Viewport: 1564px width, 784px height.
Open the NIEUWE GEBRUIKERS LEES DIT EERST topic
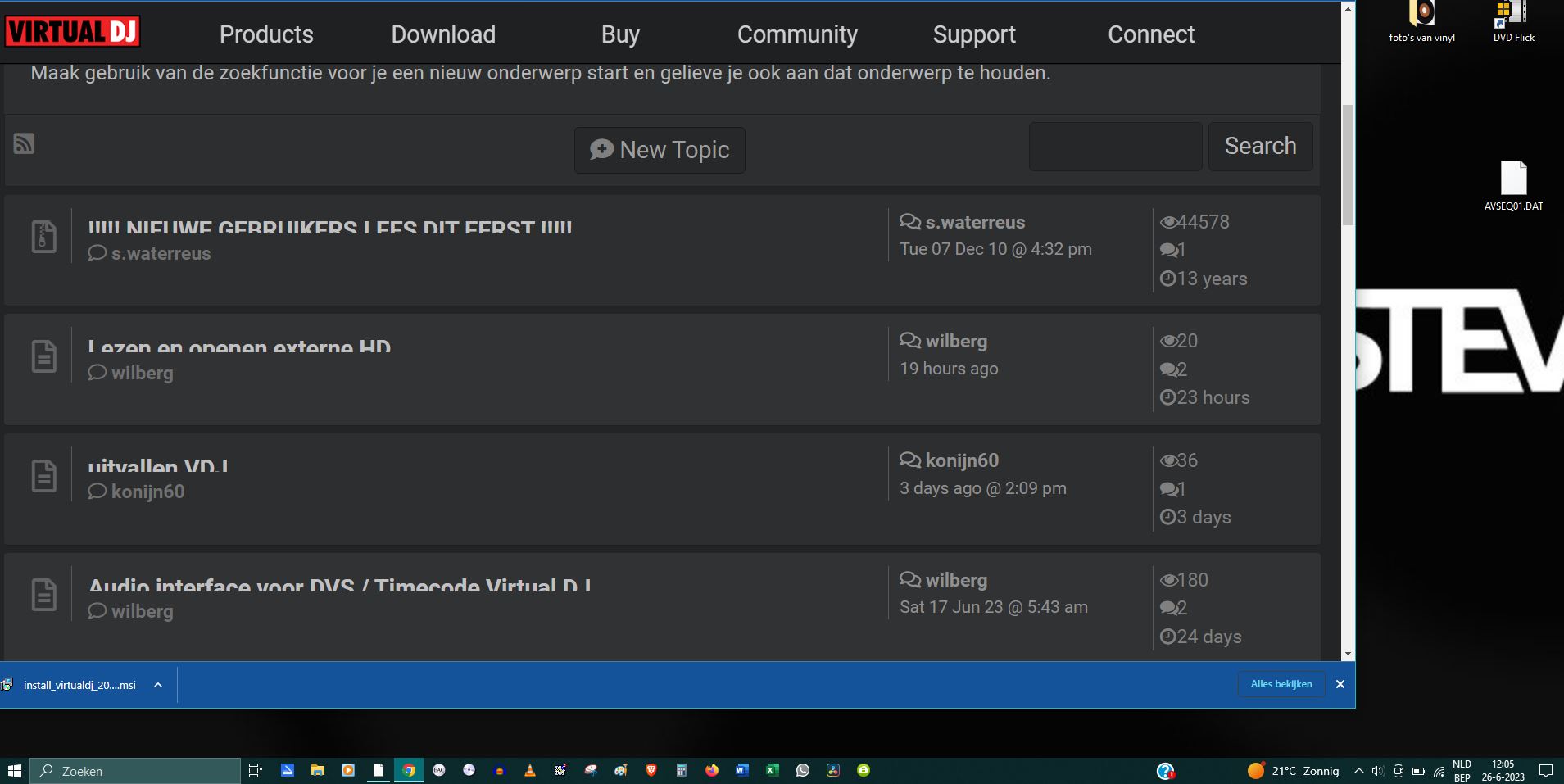330,227
